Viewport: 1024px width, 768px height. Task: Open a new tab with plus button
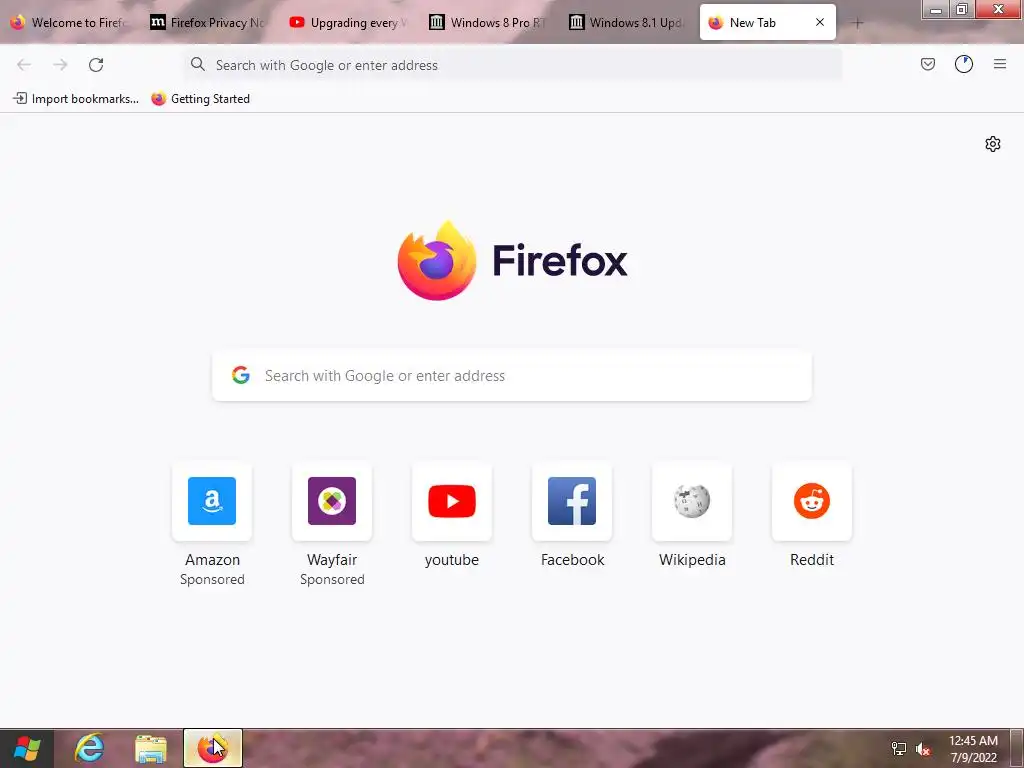point(857,23)
